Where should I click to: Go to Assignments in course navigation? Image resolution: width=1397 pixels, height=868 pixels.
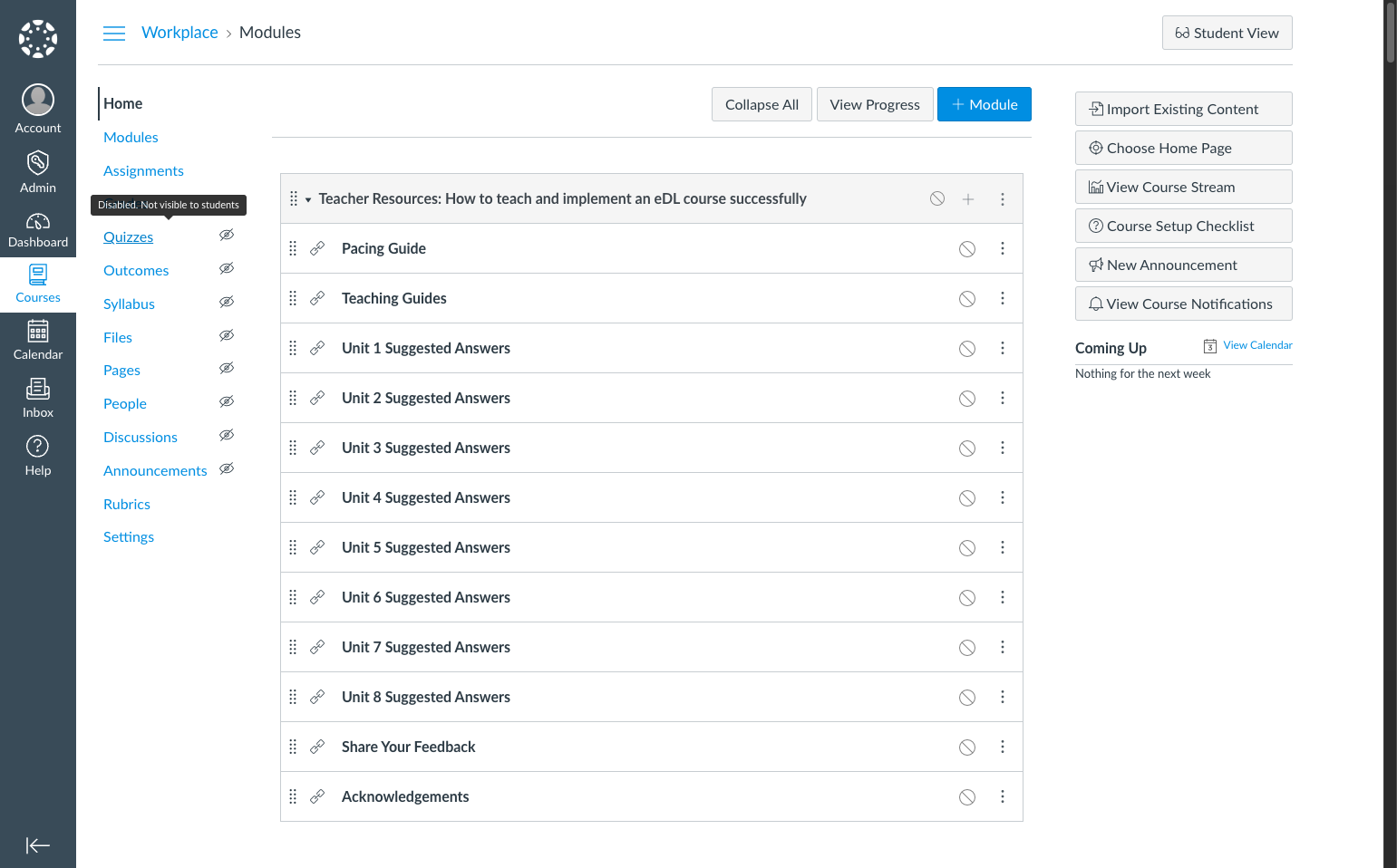click(143, 170)
